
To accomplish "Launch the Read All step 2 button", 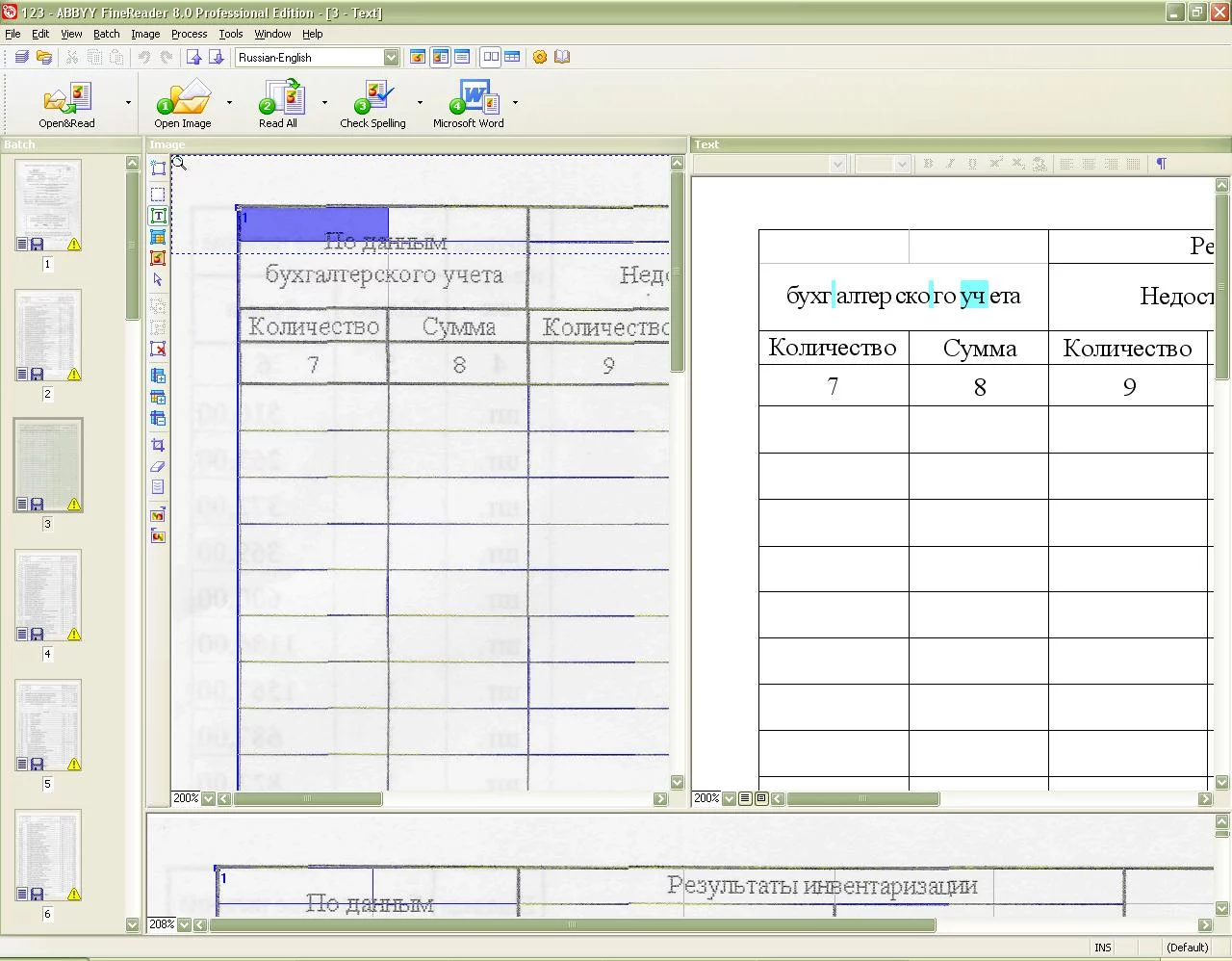I will [278, 104].
